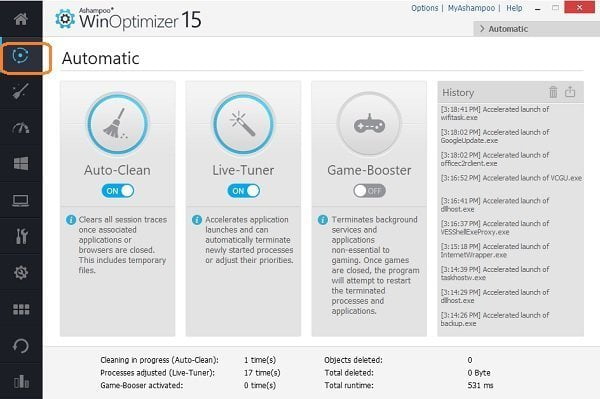This screenshot has height=399, width=600.
Task: Select the taskhostw.exe history entry
Action: (495, 273)
